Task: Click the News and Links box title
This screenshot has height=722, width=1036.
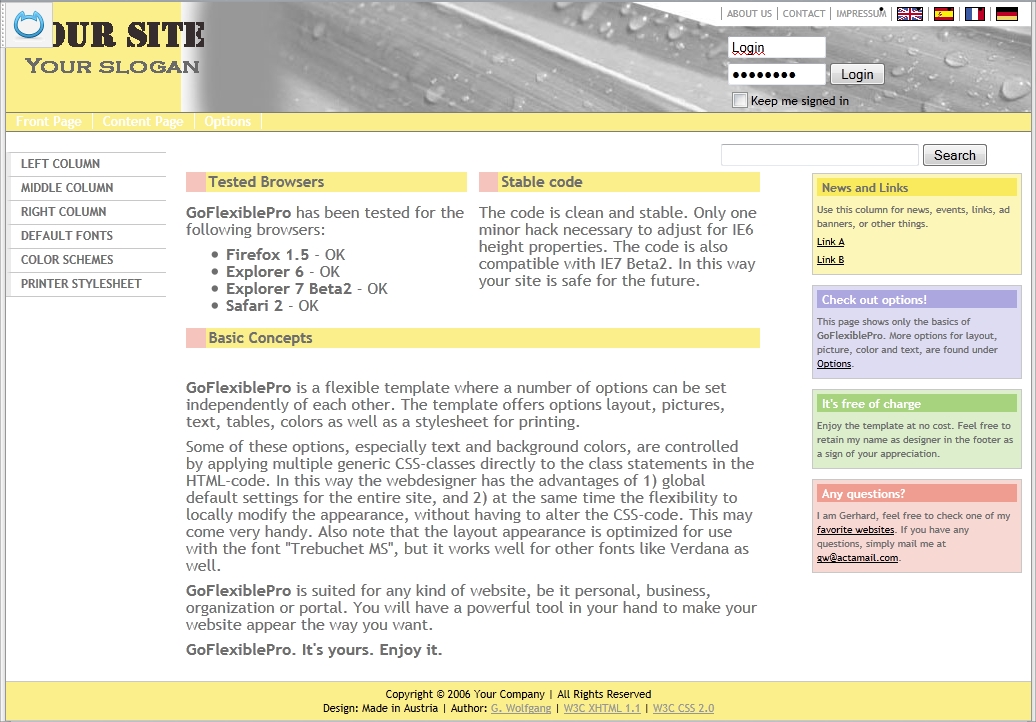Action: [865, 188]
